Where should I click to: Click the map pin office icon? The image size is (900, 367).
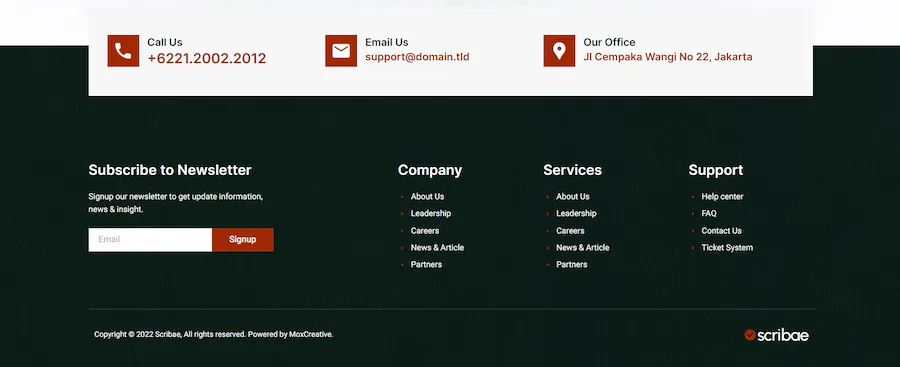559,51
